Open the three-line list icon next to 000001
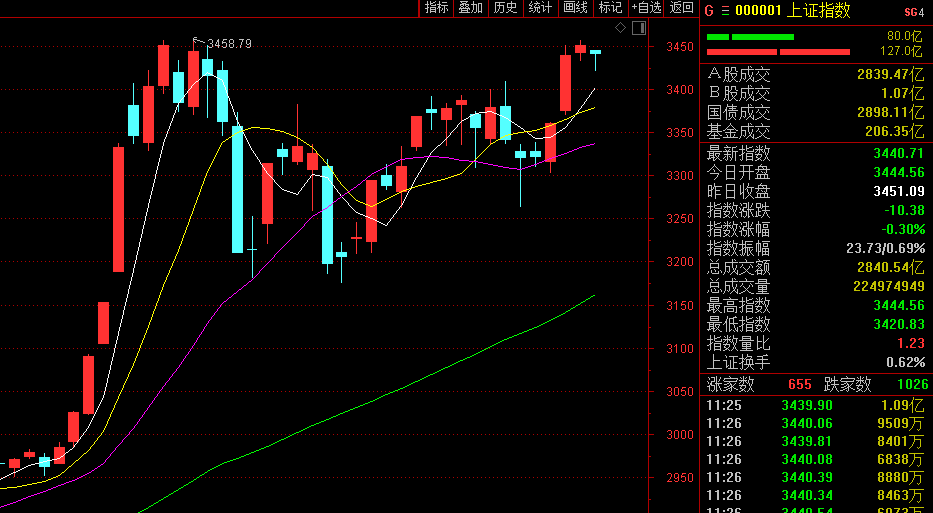Image resolution: width=933 pixels, height=513 pixels. (725, 11)
